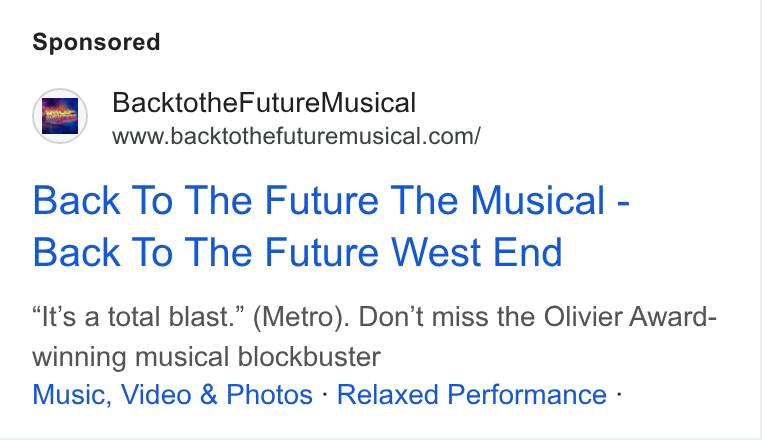This screenshot has width=762, height=440.
Task: Click the trailing dot after Relaxed Performance
Action: coord(619,394)
